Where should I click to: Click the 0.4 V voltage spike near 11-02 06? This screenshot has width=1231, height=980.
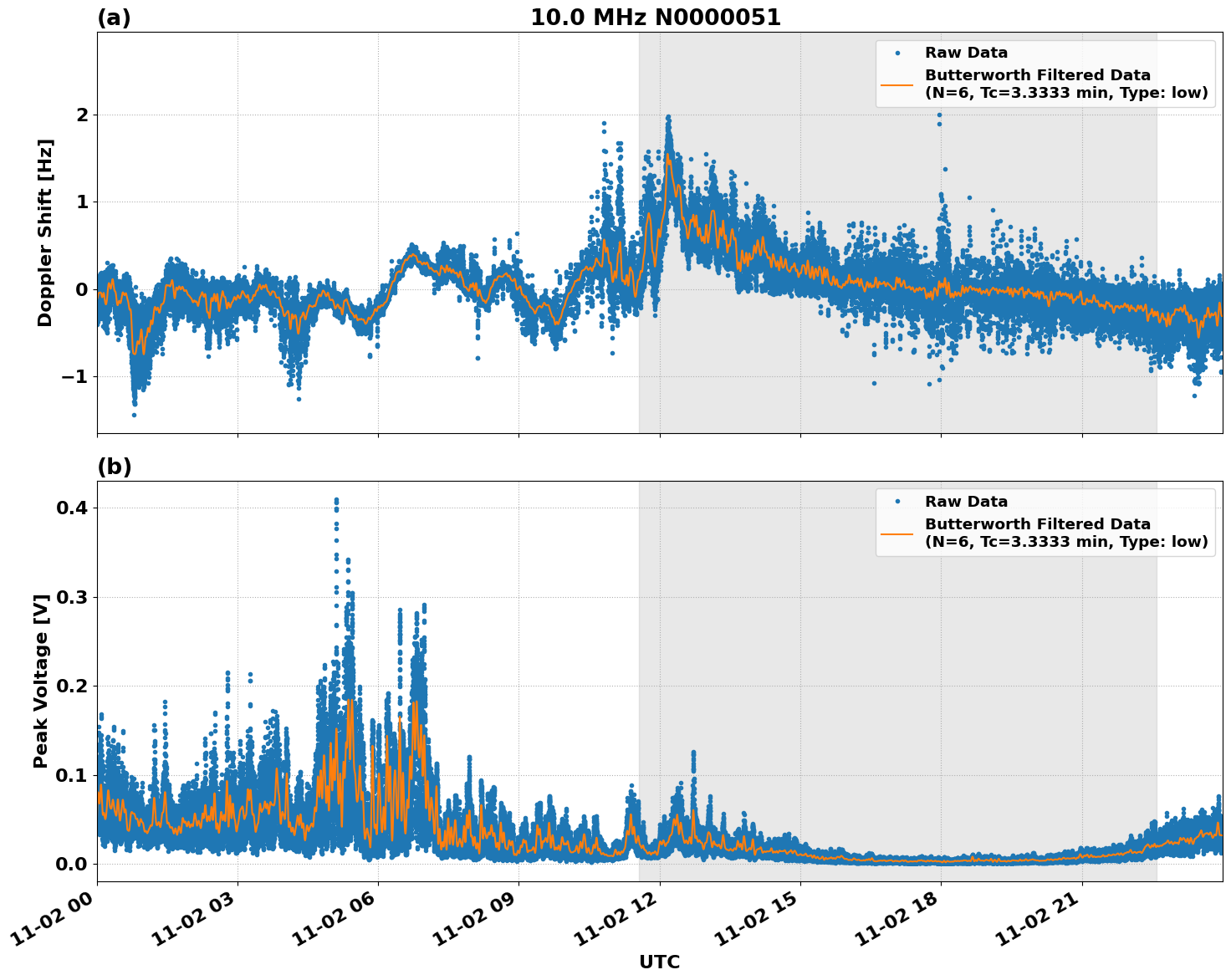point(335,500)
